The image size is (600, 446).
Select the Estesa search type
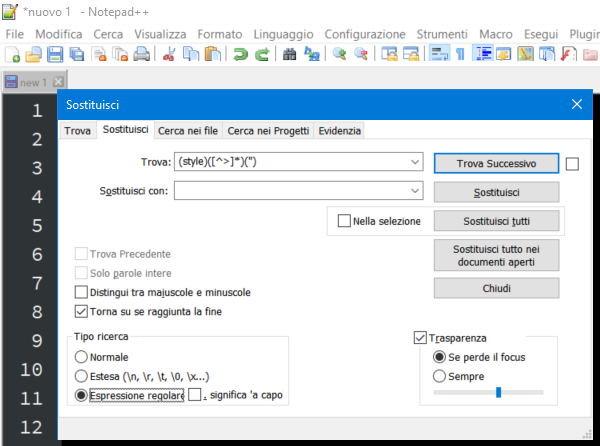(x=81, y=376)
